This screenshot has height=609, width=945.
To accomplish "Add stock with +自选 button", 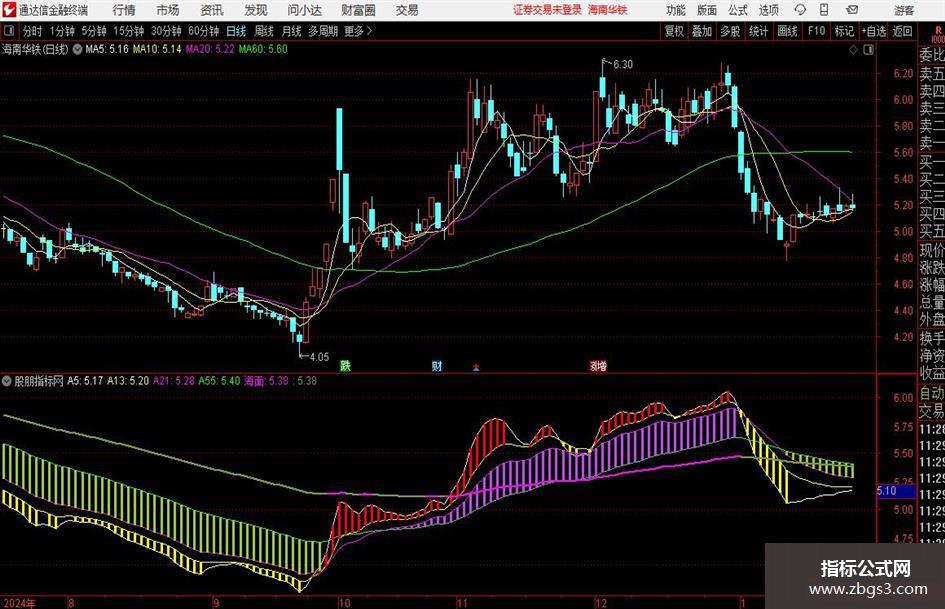I will (x=874, y=31).
